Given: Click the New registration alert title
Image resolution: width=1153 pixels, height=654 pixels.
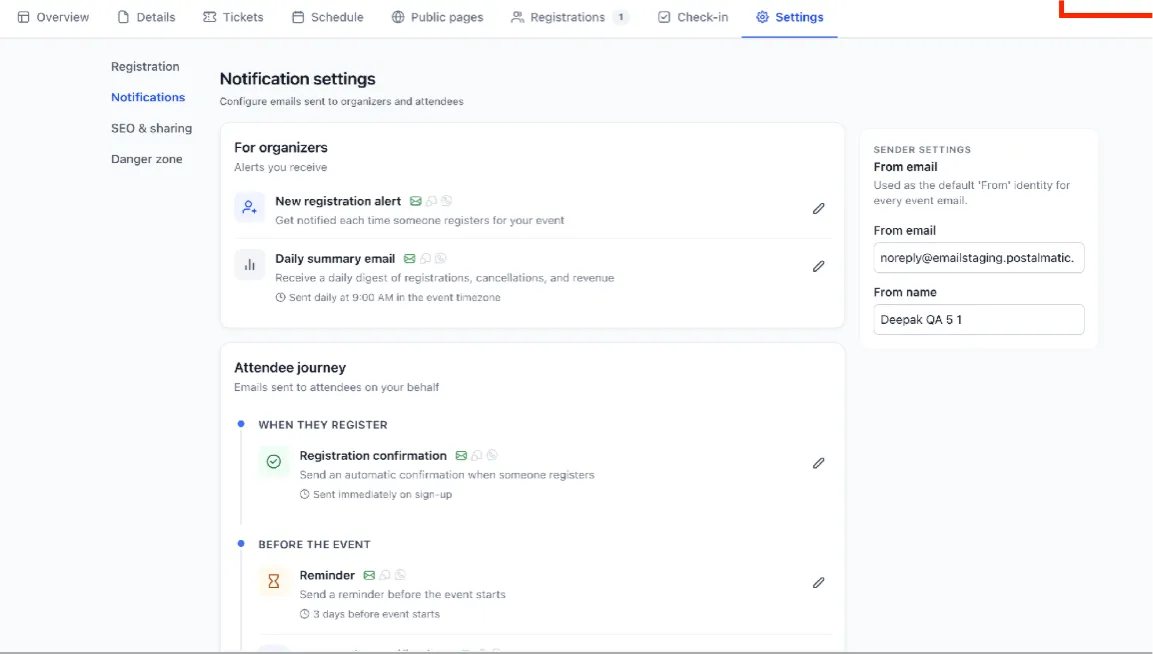Looking at the screenshot, I should tap(338, 201).
